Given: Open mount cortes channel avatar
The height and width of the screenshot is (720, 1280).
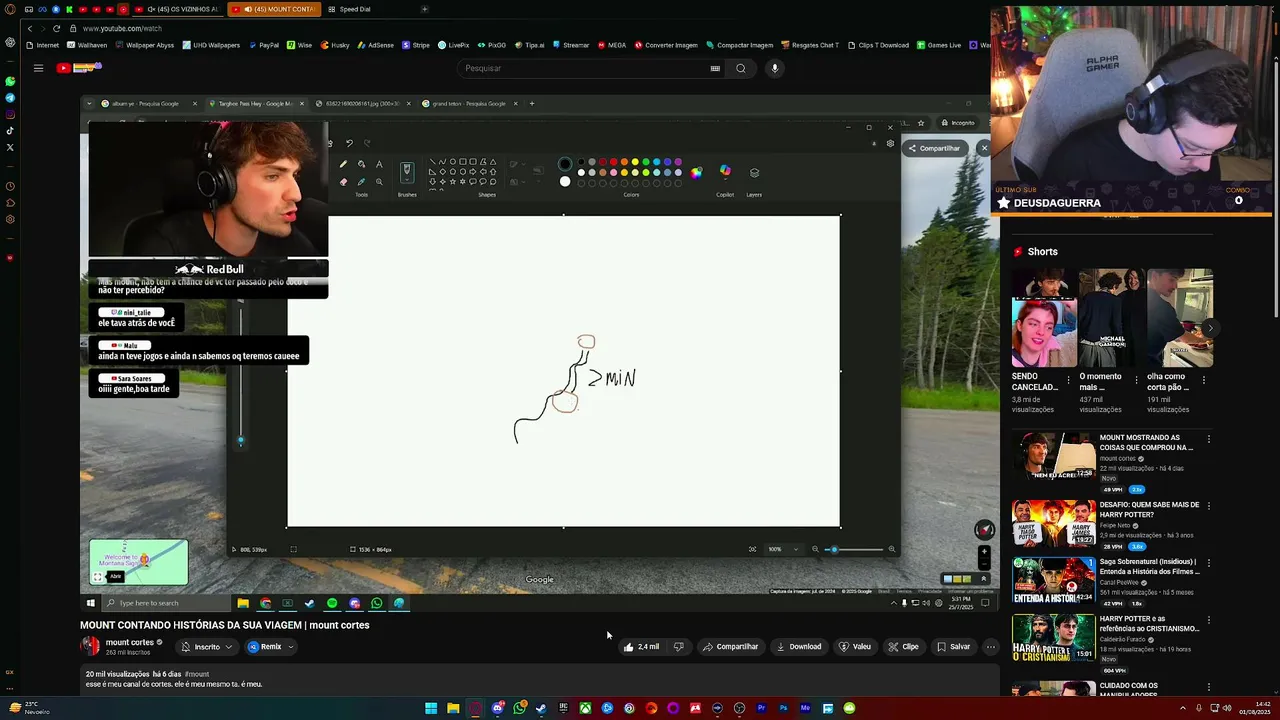Looking at the screenshot, I should 90,646.
